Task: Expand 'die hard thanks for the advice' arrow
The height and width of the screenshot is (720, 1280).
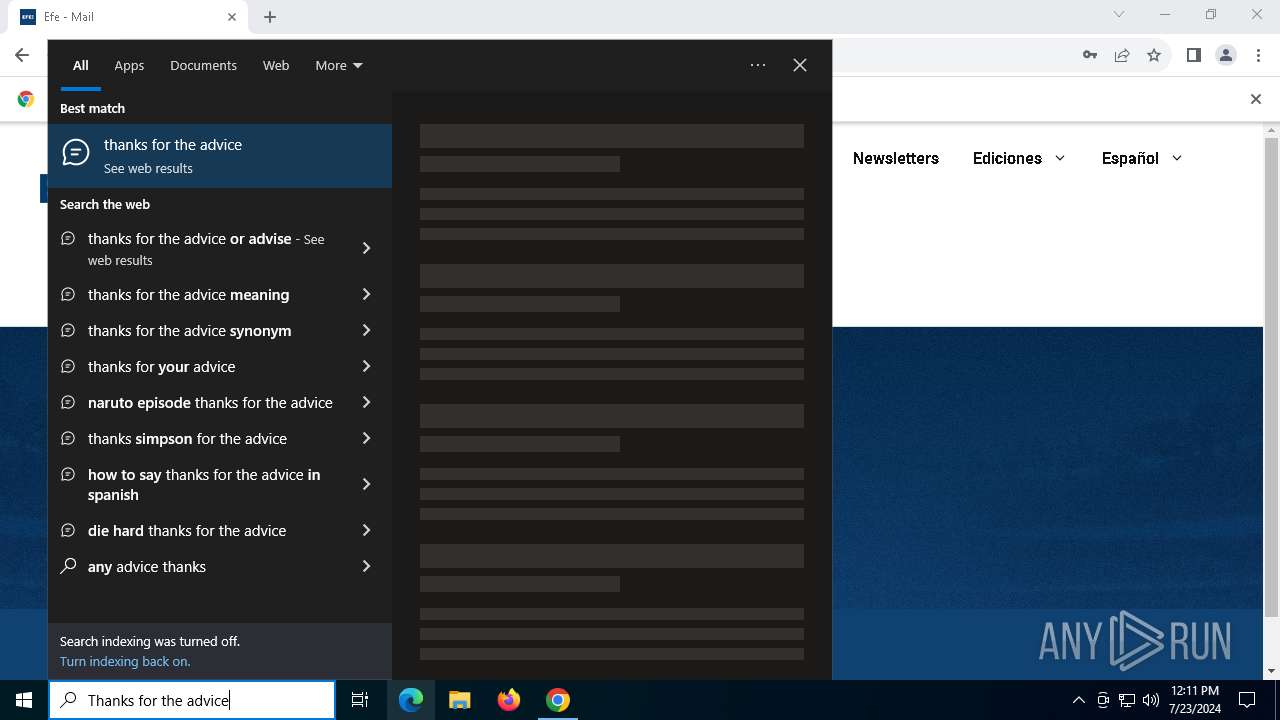Action: coord(366,530)
